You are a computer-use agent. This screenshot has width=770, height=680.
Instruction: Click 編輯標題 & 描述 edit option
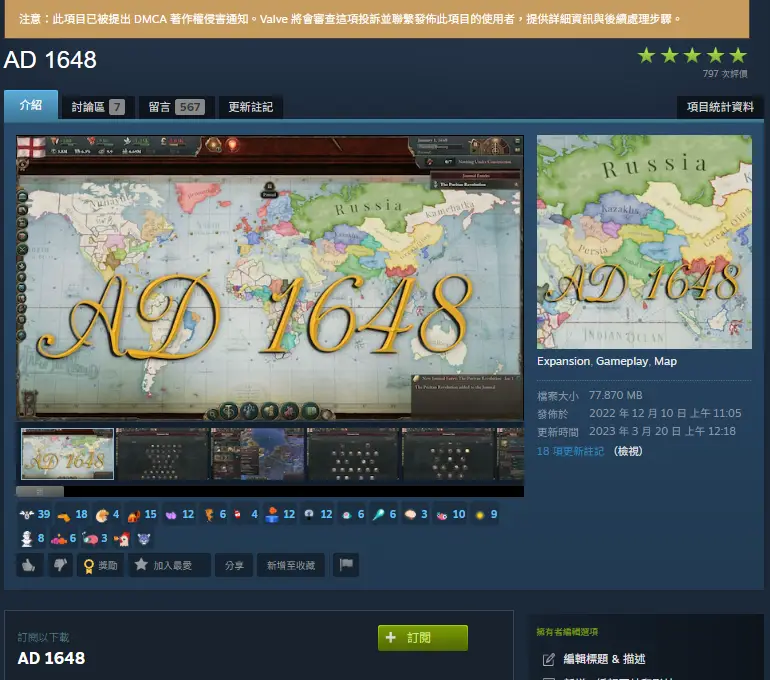pos(604,659)
